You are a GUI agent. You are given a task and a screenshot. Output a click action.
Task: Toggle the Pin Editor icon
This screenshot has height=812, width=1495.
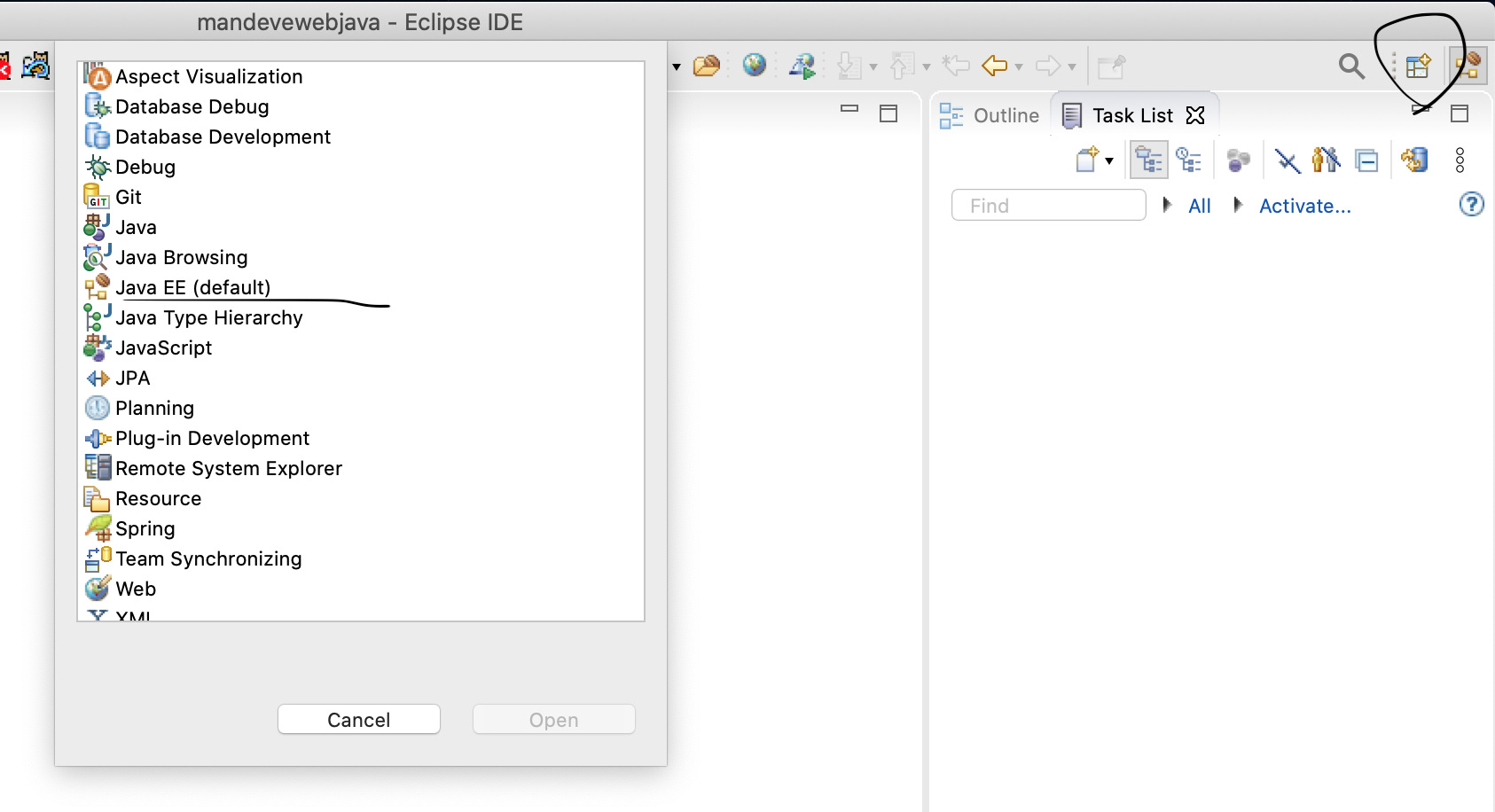click(x=1111, y=66)
